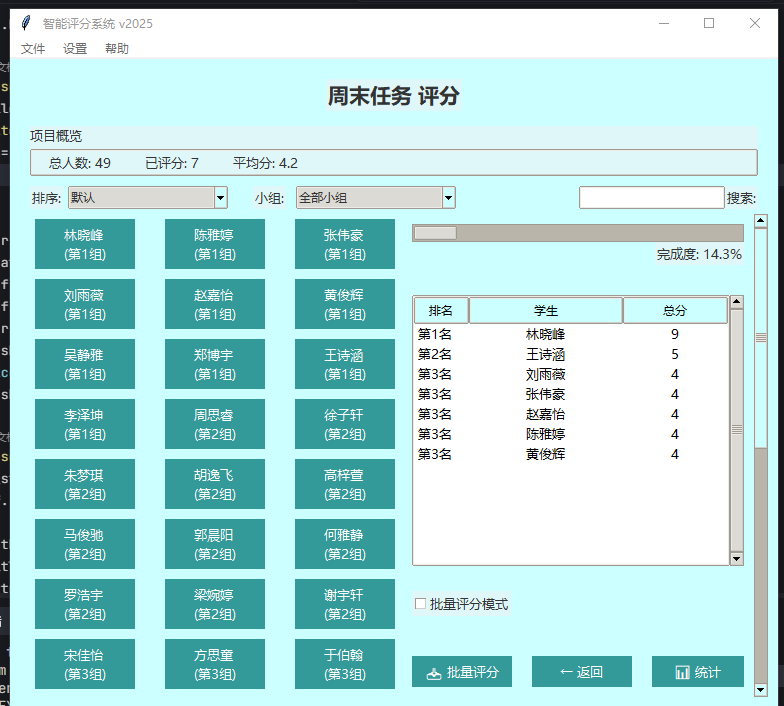
Task: Select student 王诗涵 (第1组) card
Action: coord(345,364)
